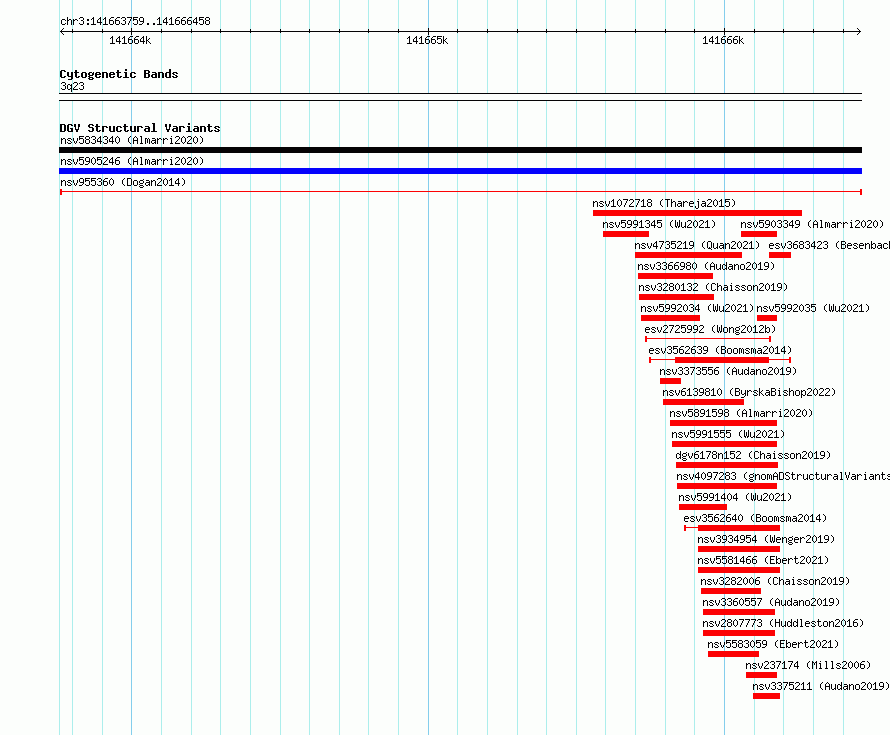
Task: Open variant nsv3282006 (Chaisson2019)
Action: point(775,581)
